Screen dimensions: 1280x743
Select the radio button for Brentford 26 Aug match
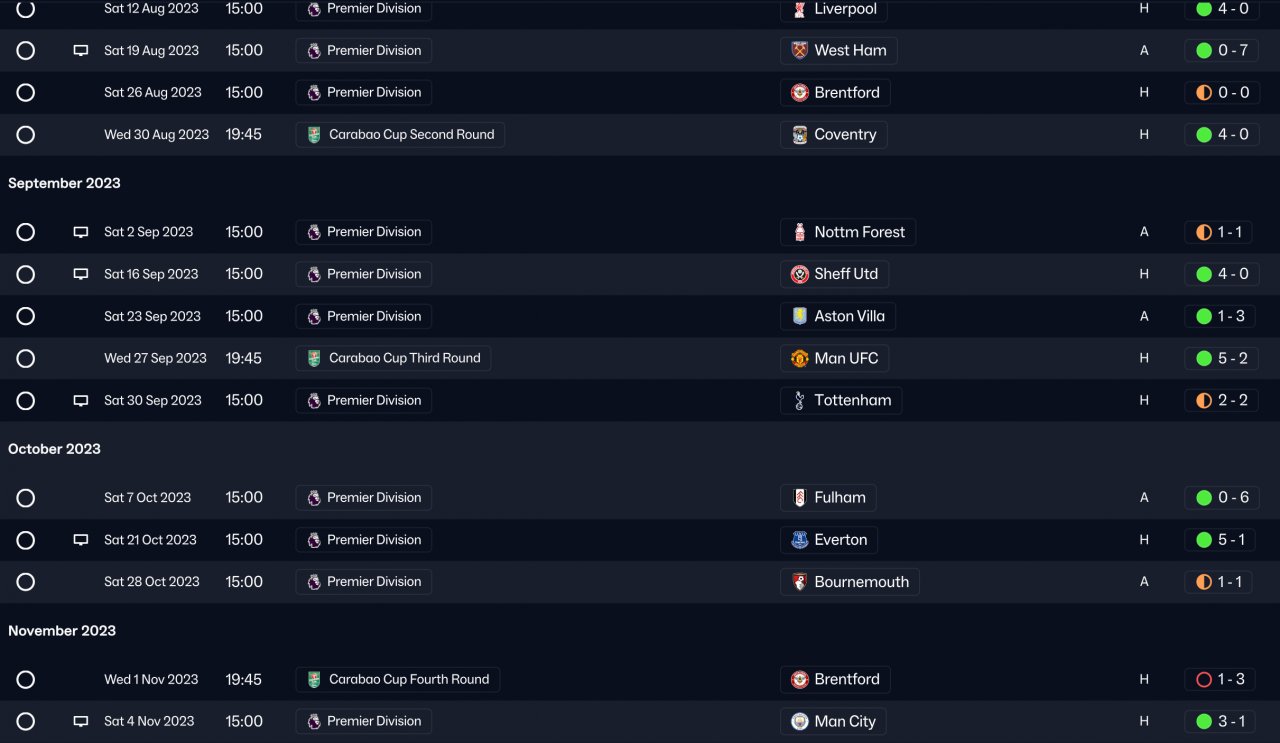tap(26, 93)
